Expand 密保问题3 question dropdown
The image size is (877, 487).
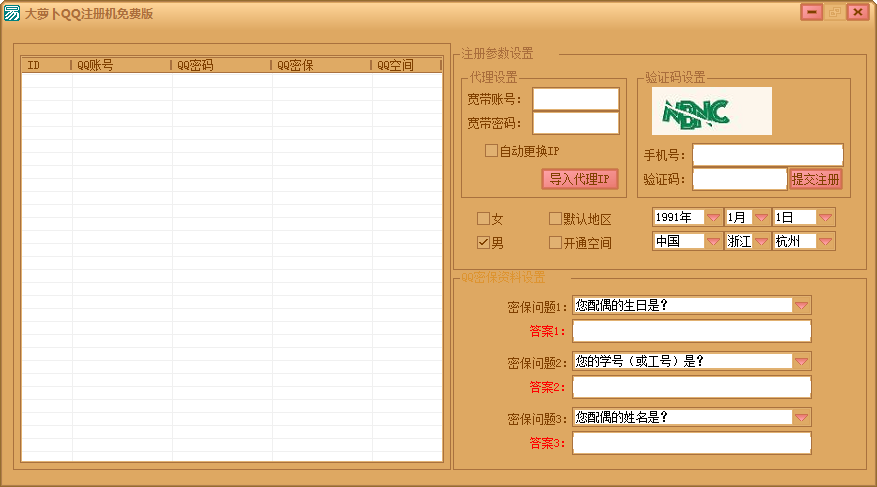[801, 417]
